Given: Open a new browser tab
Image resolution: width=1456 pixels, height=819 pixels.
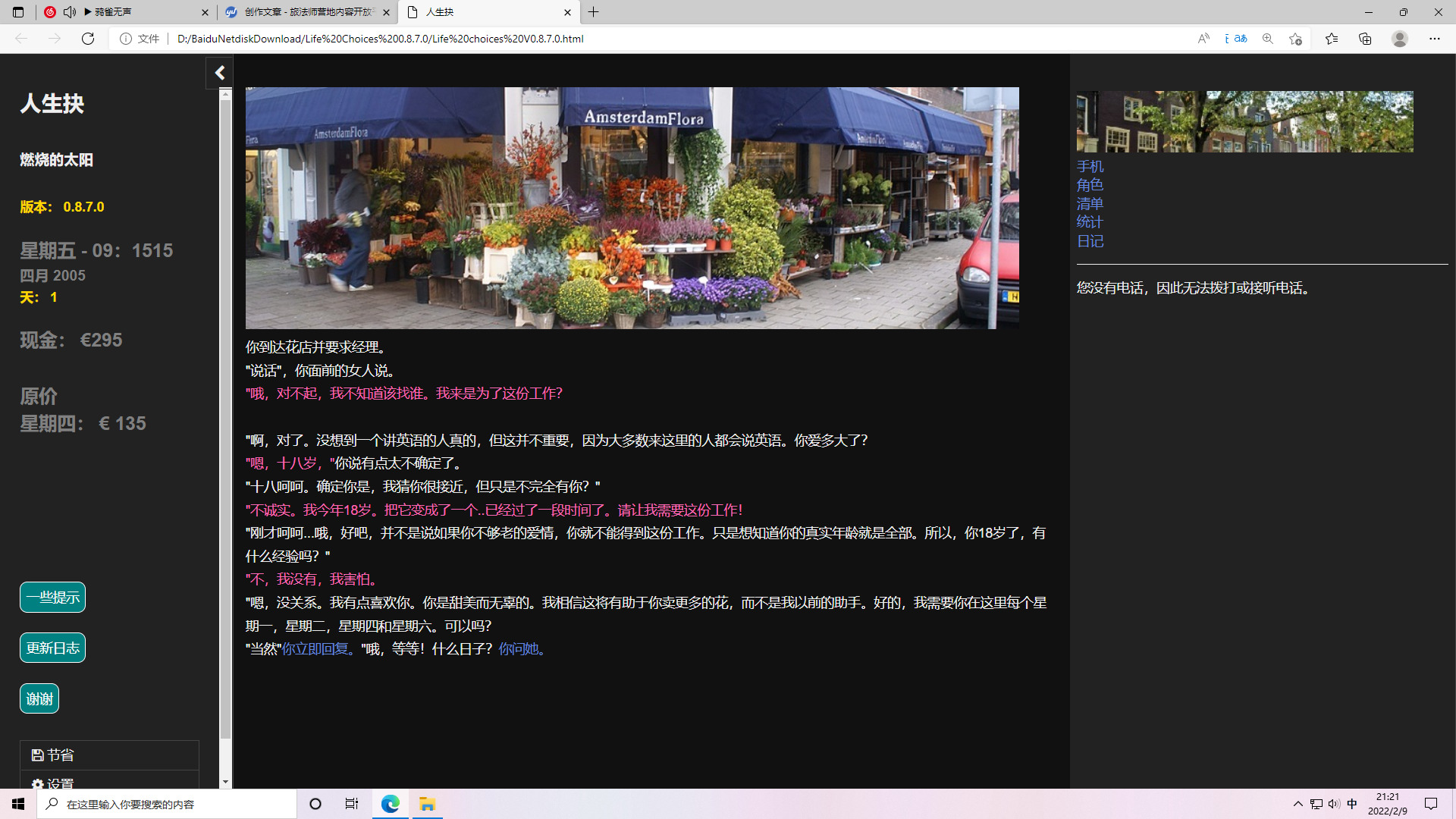Looking at the screenshot, I should coord(594,12).
